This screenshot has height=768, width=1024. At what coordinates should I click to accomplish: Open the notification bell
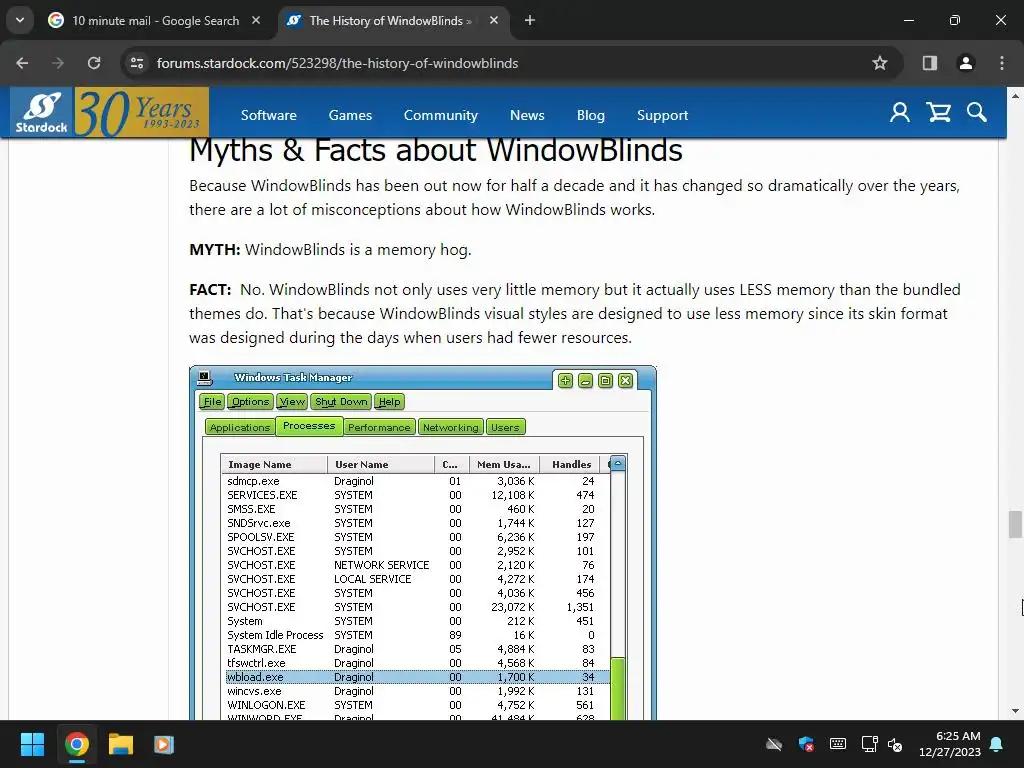coord(997,744)
